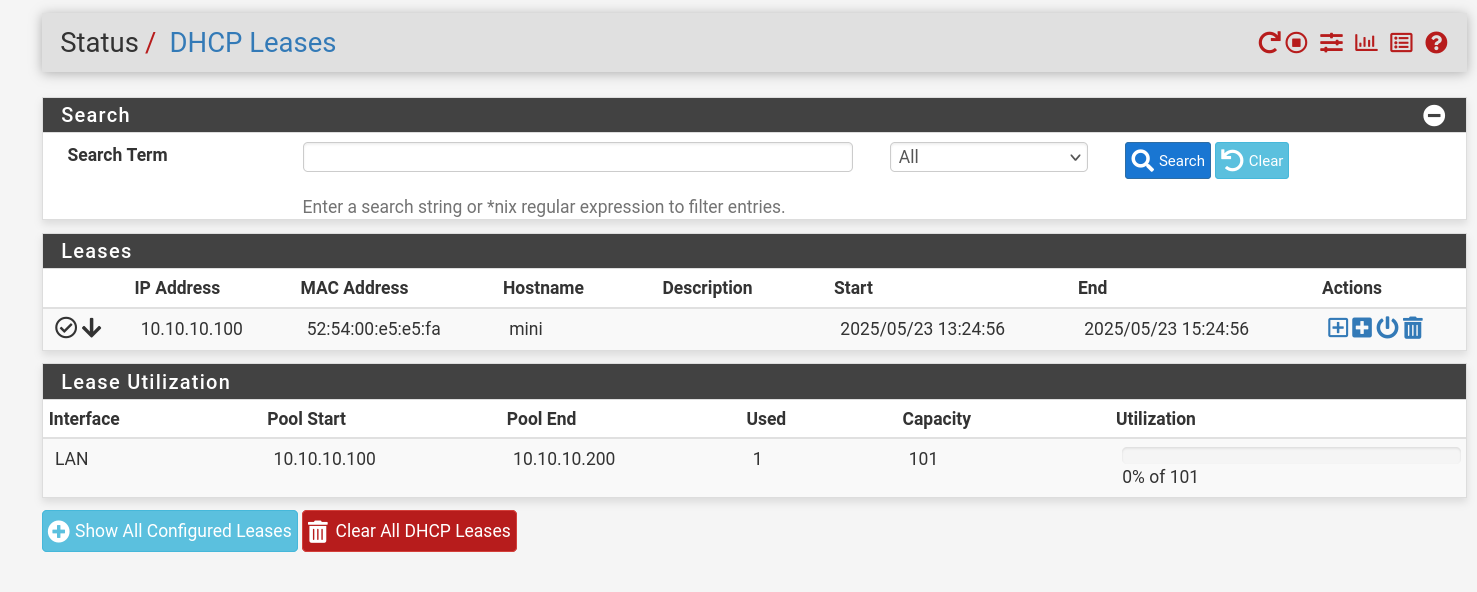1477x592 pixels.
Task: Open related log entries list icon
Action: pyautogui.click(x=1401, y=43)
